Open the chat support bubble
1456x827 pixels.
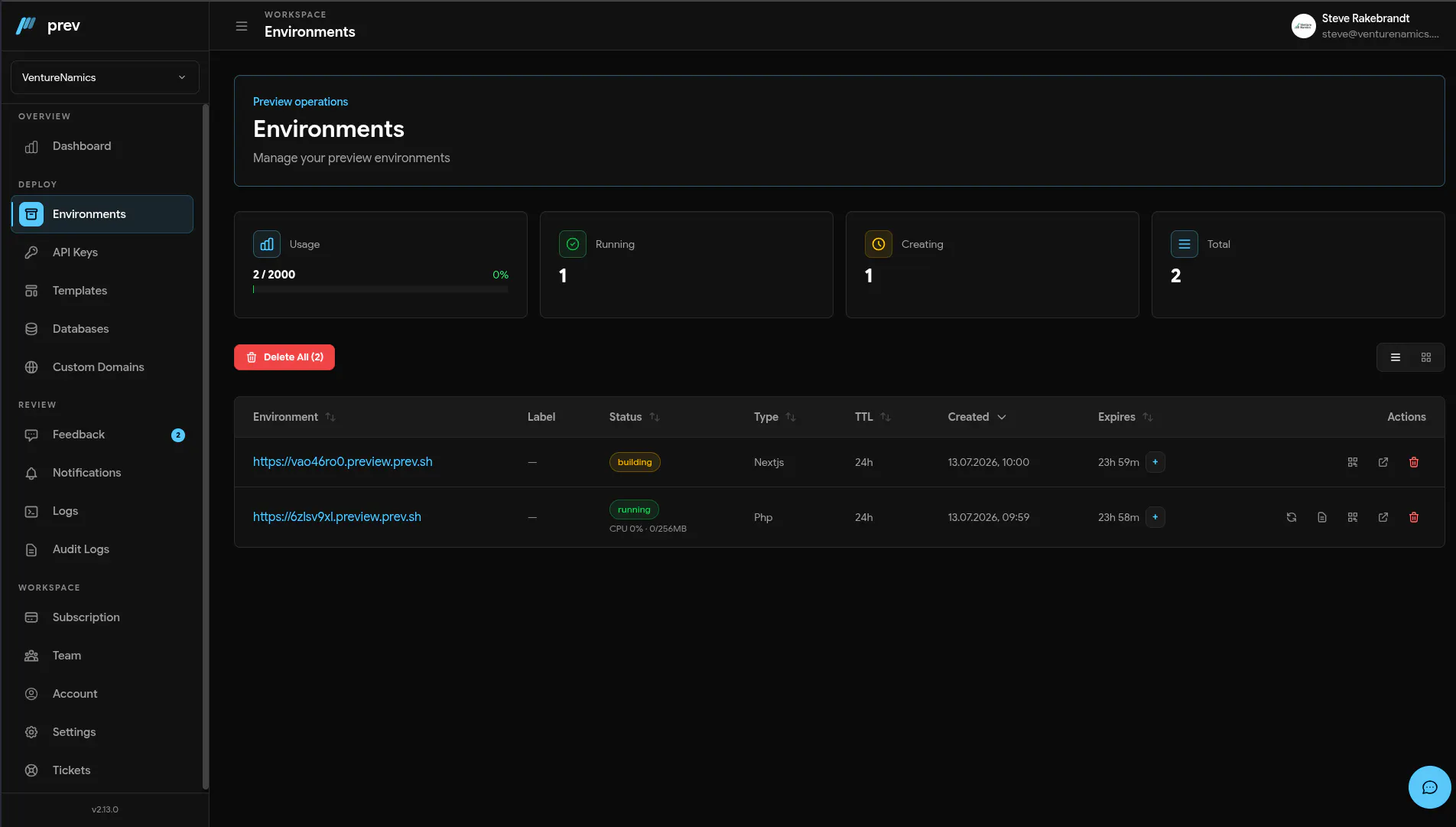[1429, 787]
